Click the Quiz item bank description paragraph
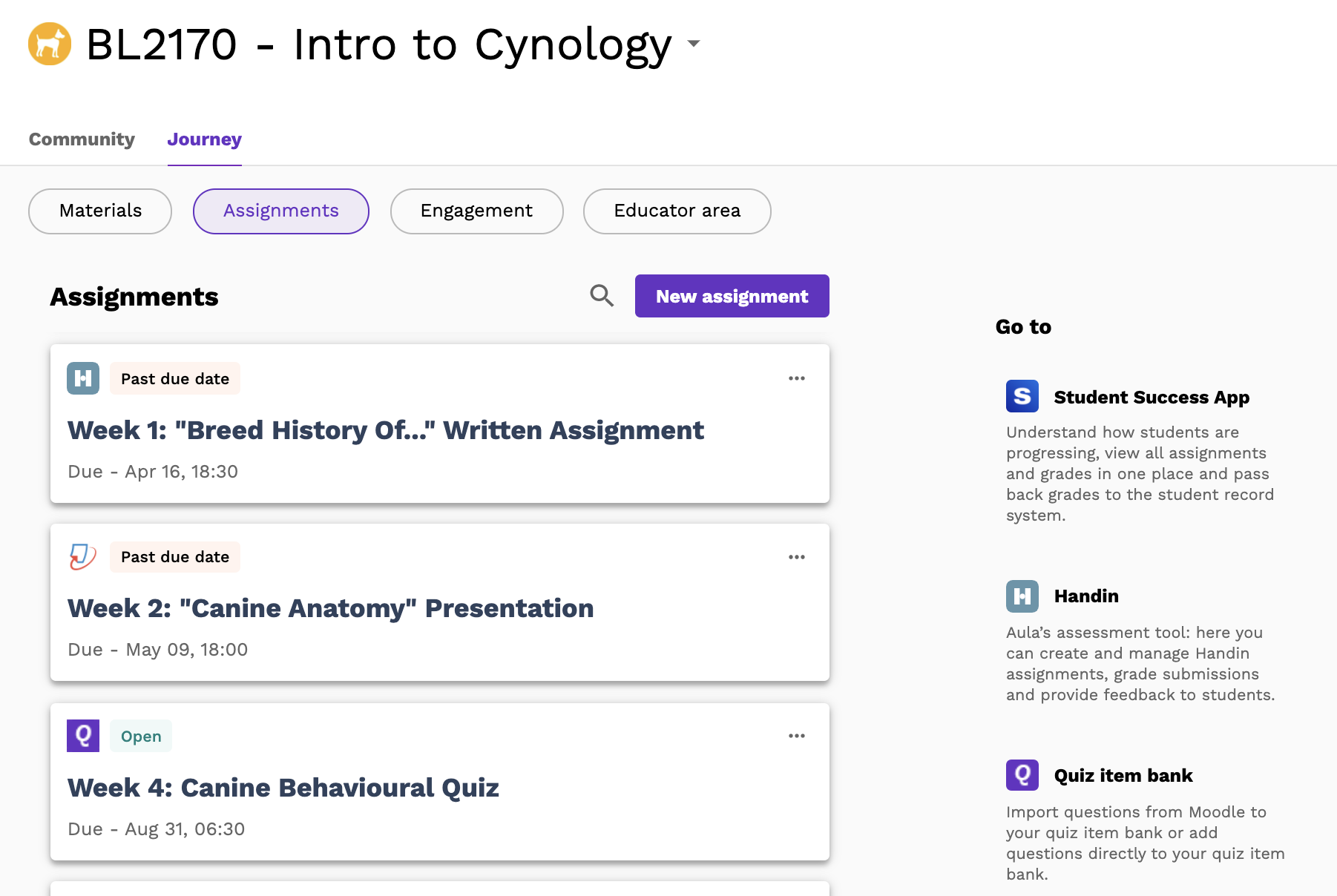Image resolution: width=1337 pixels, height=896 pixels. (1146, 843)
